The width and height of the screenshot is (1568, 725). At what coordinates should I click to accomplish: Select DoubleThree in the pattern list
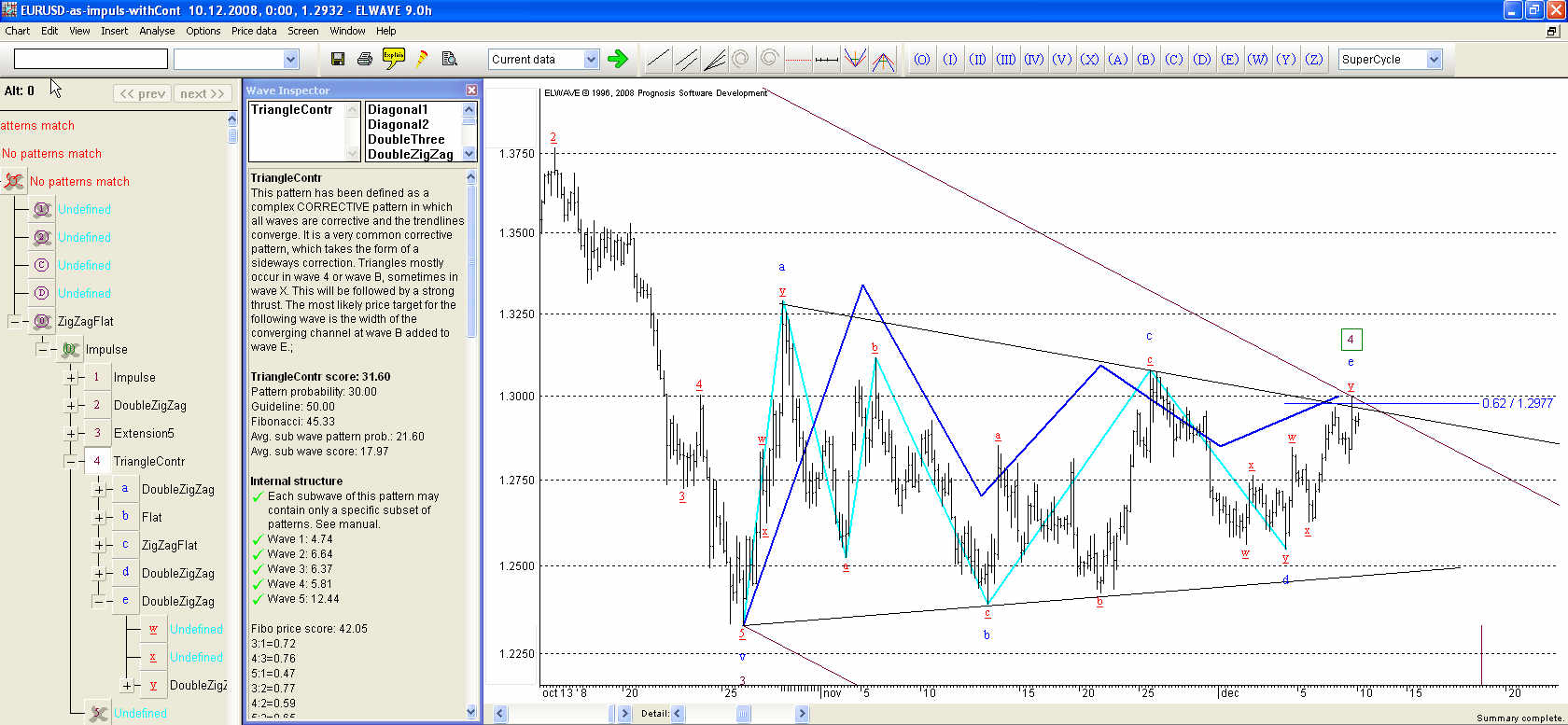(406, 139)
